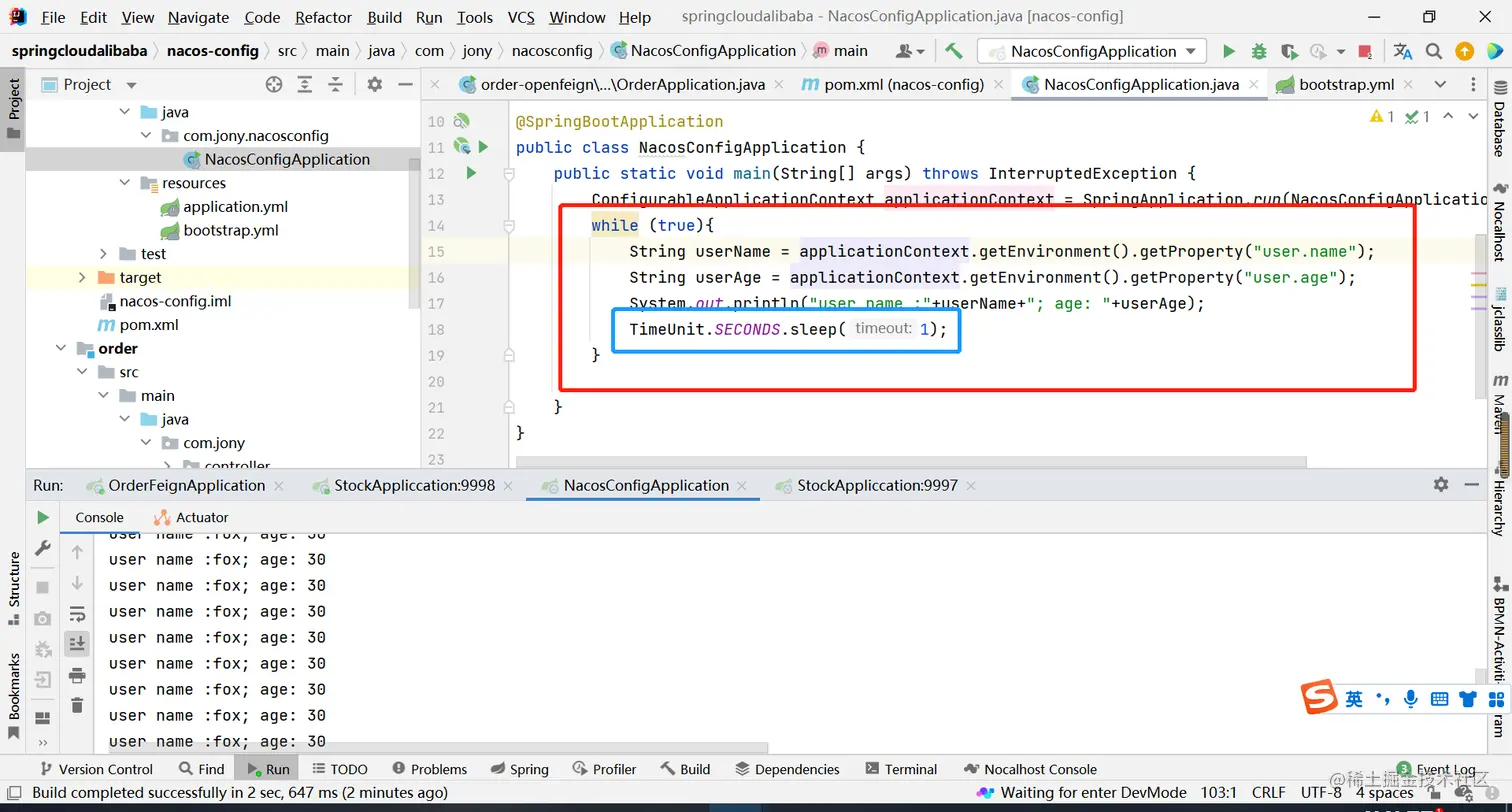Close the OrderFeignApplication run tab

coord(279,485)
